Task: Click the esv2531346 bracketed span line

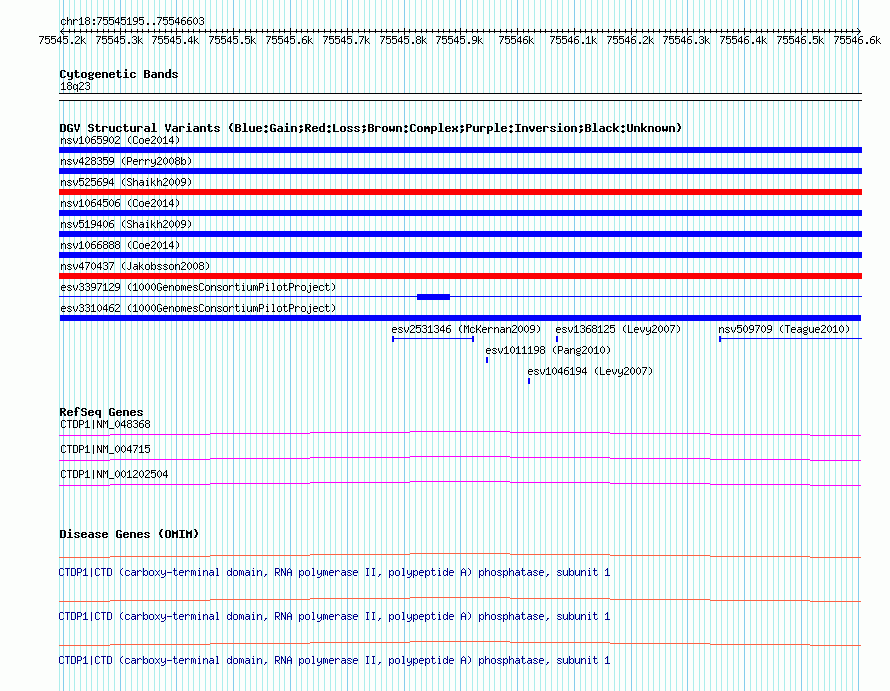Action: (433, 339)
